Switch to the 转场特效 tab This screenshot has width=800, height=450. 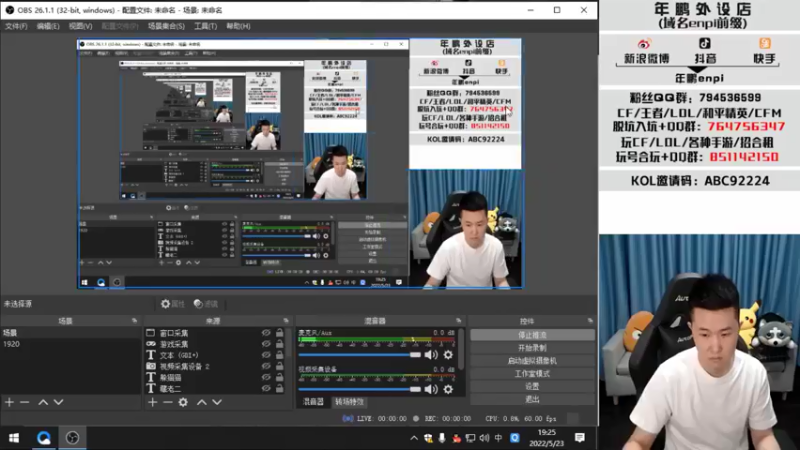coord(349,402)
